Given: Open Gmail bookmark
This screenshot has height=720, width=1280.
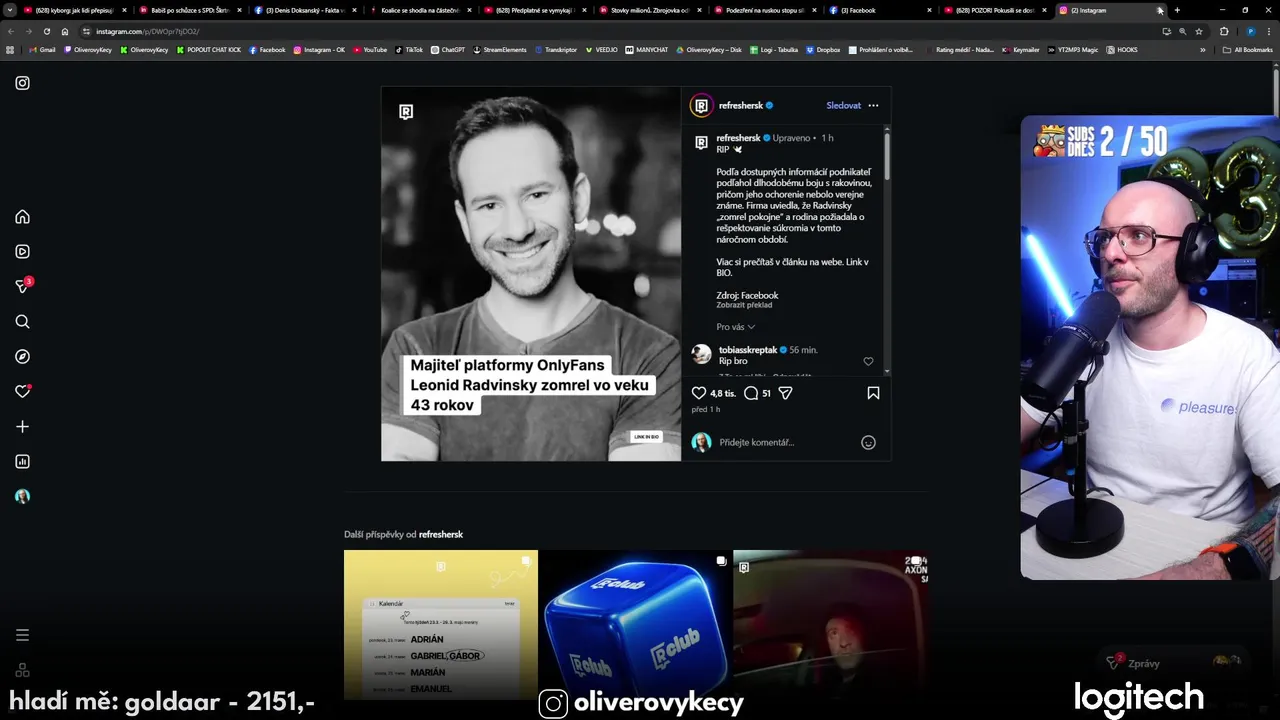Looking at the screenshot, I should 42,49.
